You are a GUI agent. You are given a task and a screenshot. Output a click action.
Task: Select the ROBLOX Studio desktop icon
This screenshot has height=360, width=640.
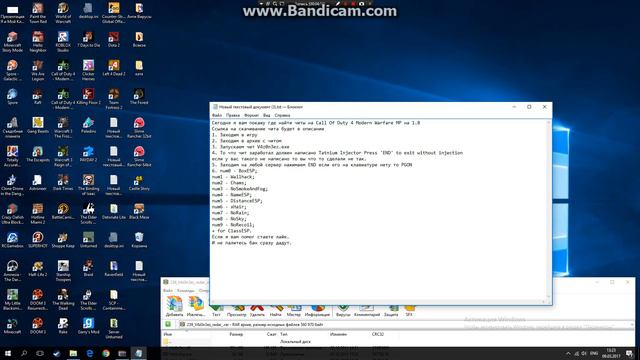pos(63,42)
